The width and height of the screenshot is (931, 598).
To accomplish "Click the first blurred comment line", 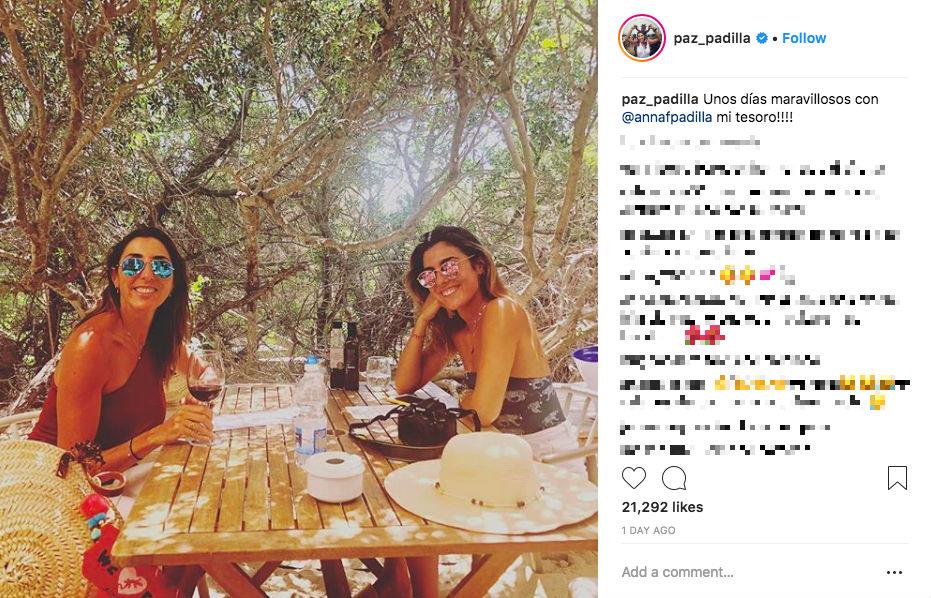I will (753, 189).
